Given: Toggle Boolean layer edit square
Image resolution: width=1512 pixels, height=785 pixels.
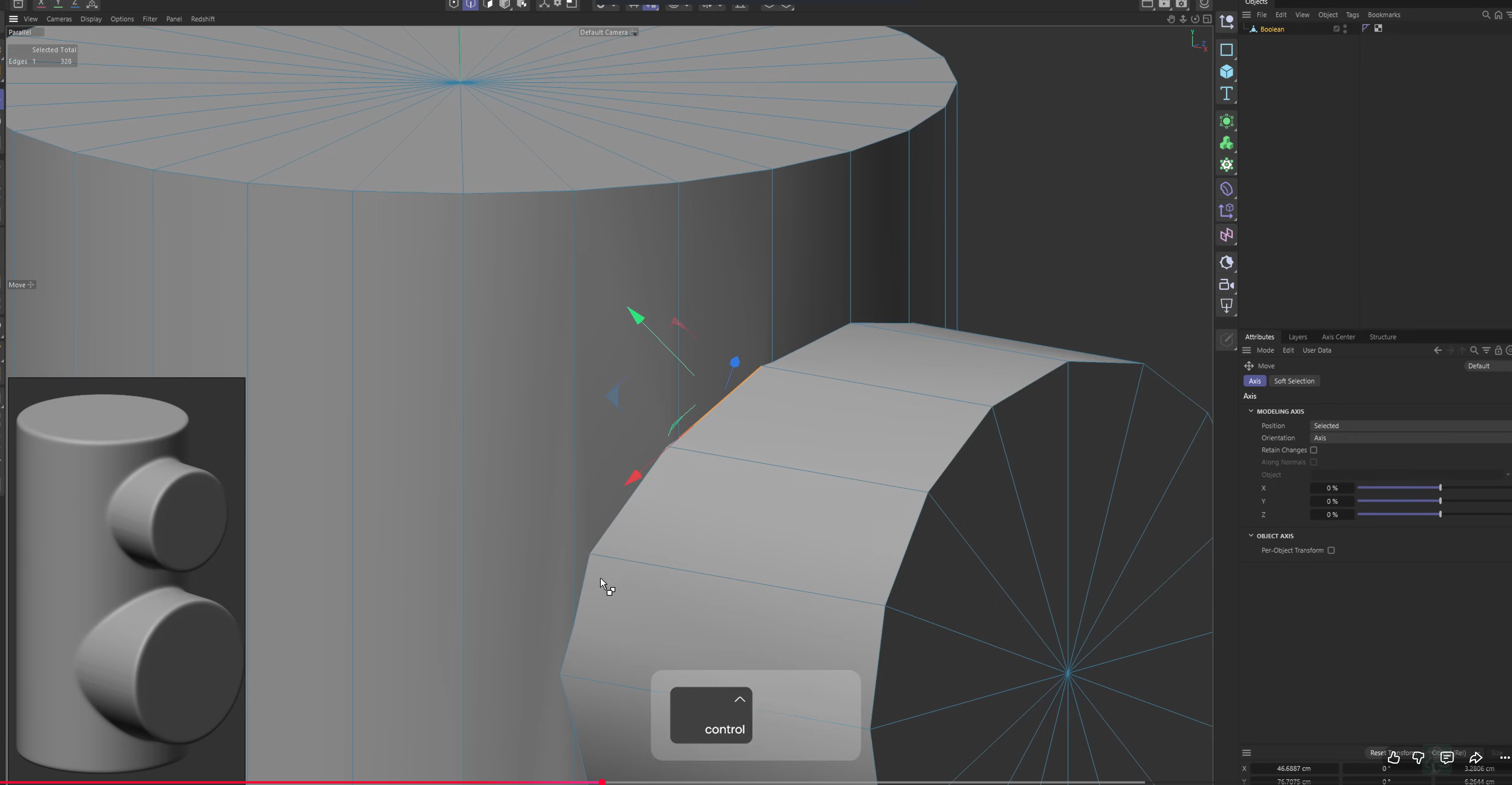Looking at the screenshot, I should [x=1336, y=29].
